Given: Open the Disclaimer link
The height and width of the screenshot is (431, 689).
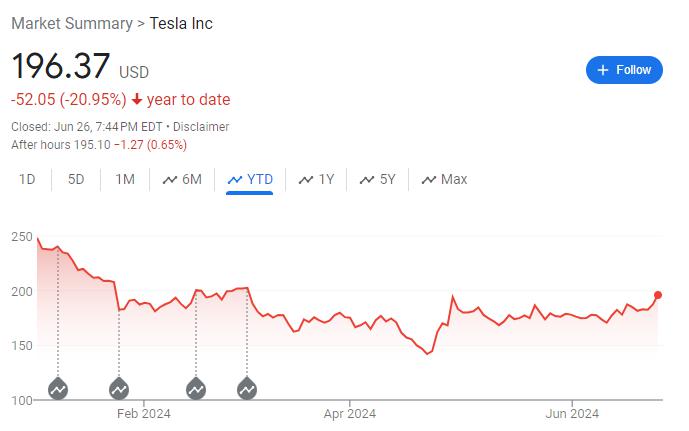Looking at the screenshot, I should pyautogui.click(x=201, y=127).
